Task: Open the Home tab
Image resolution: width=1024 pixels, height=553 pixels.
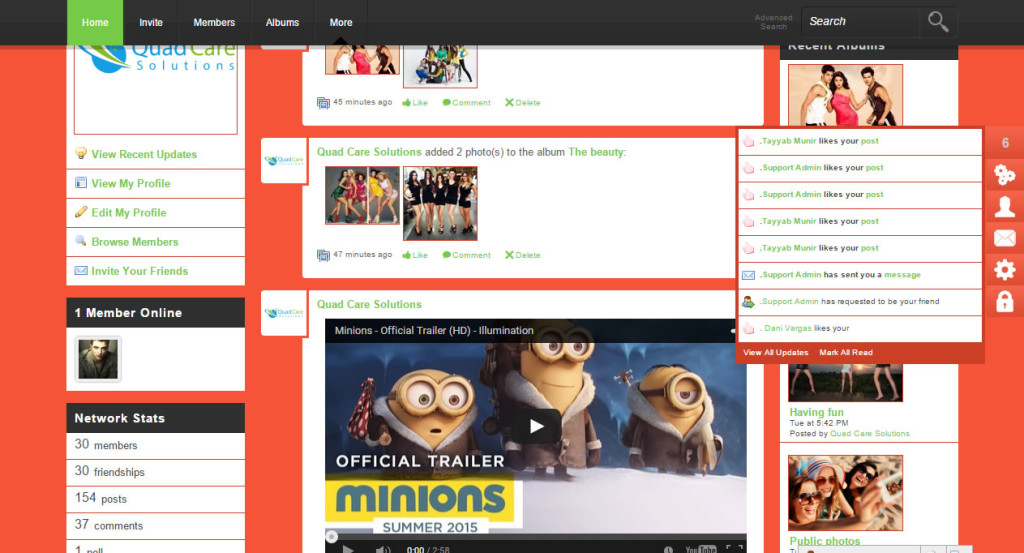Action: pos(95,22)
